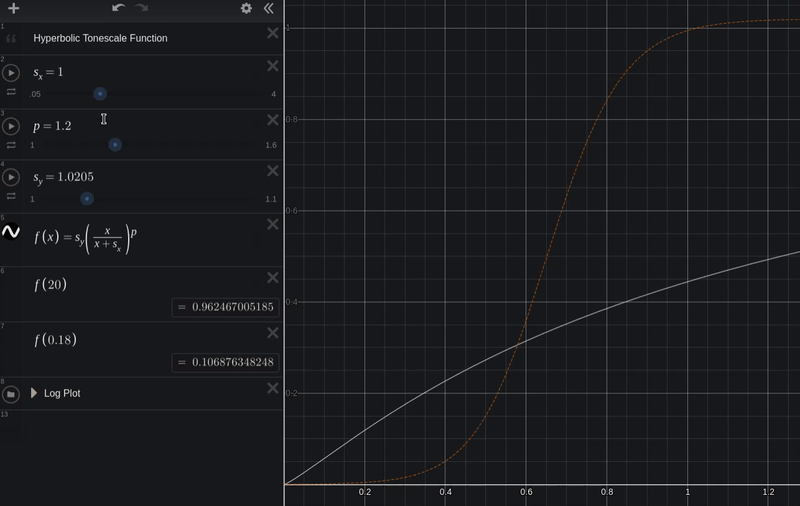
Task: Remove the f(0.18) expression row
Action: point(272,332)
